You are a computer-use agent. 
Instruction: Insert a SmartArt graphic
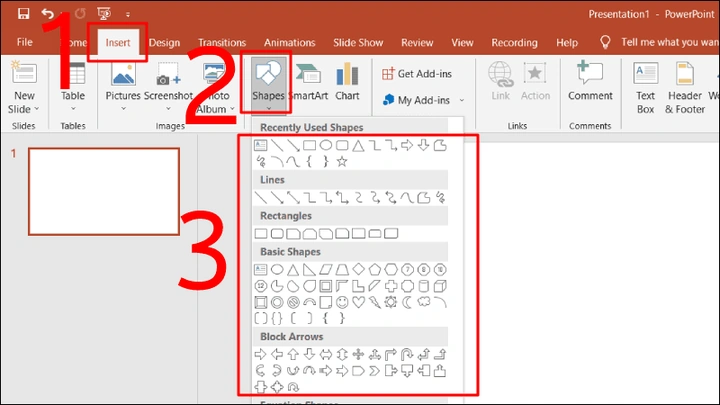coord(309,83)
